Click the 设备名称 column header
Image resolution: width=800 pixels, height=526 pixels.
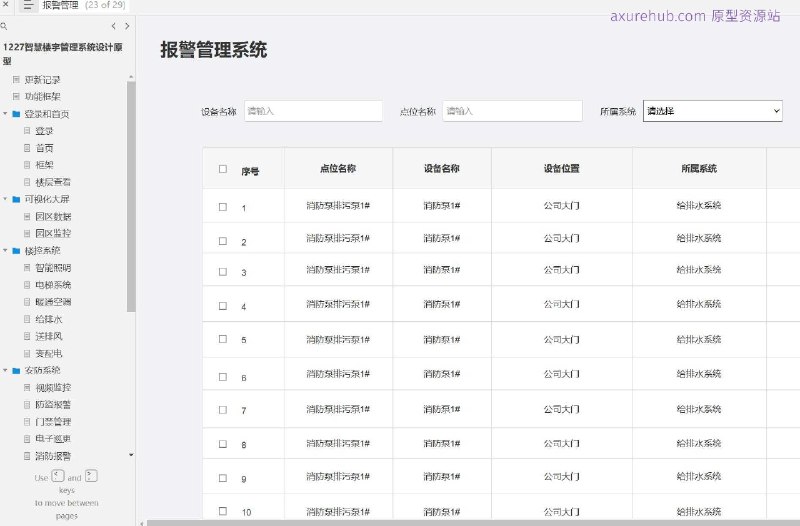442,168
